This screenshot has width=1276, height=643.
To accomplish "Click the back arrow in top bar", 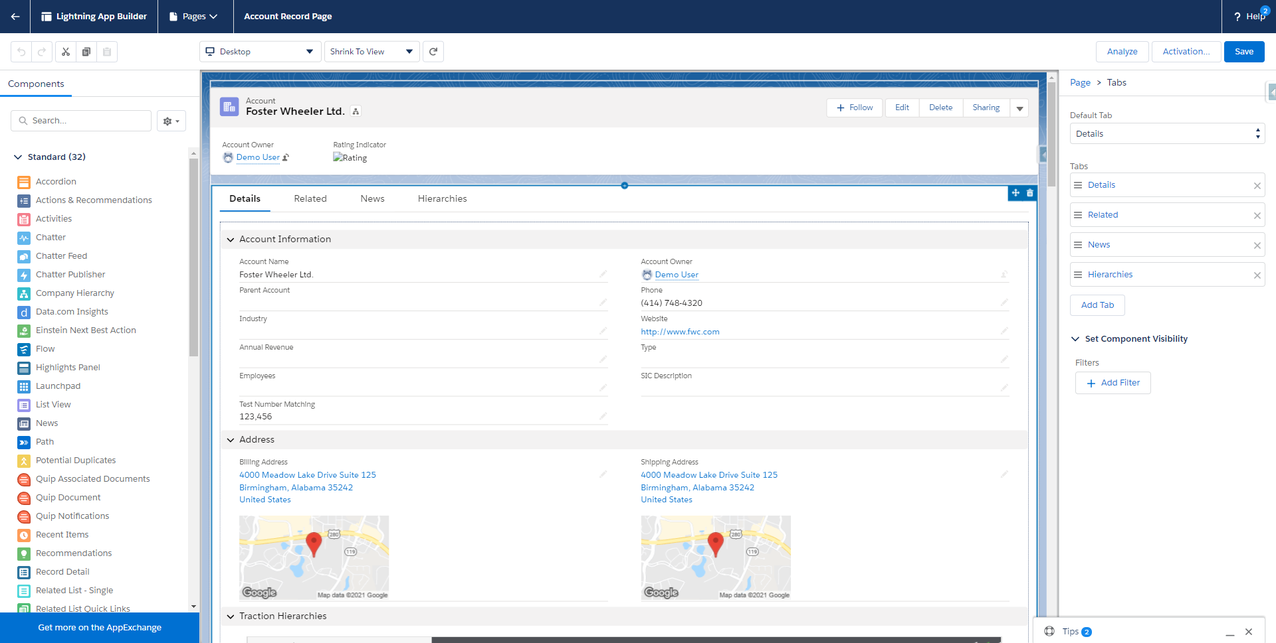I will click(x=15, y=16).
